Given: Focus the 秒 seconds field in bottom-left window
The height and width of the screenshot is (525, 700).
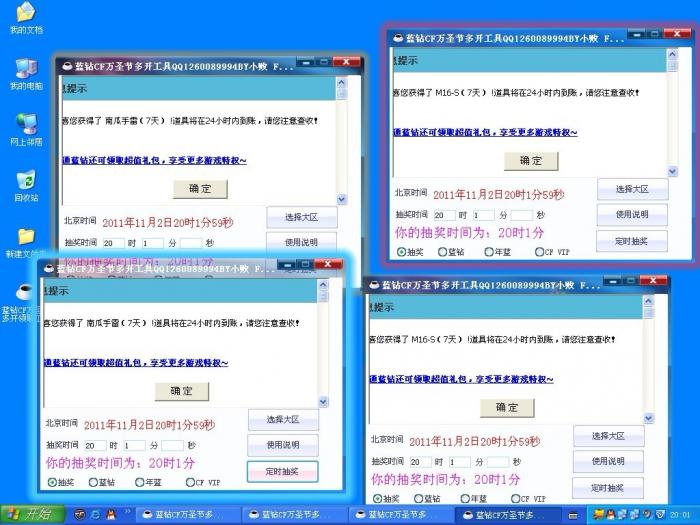Looking at the screenshot, I should pyautogui.click(x=172, y=446).
